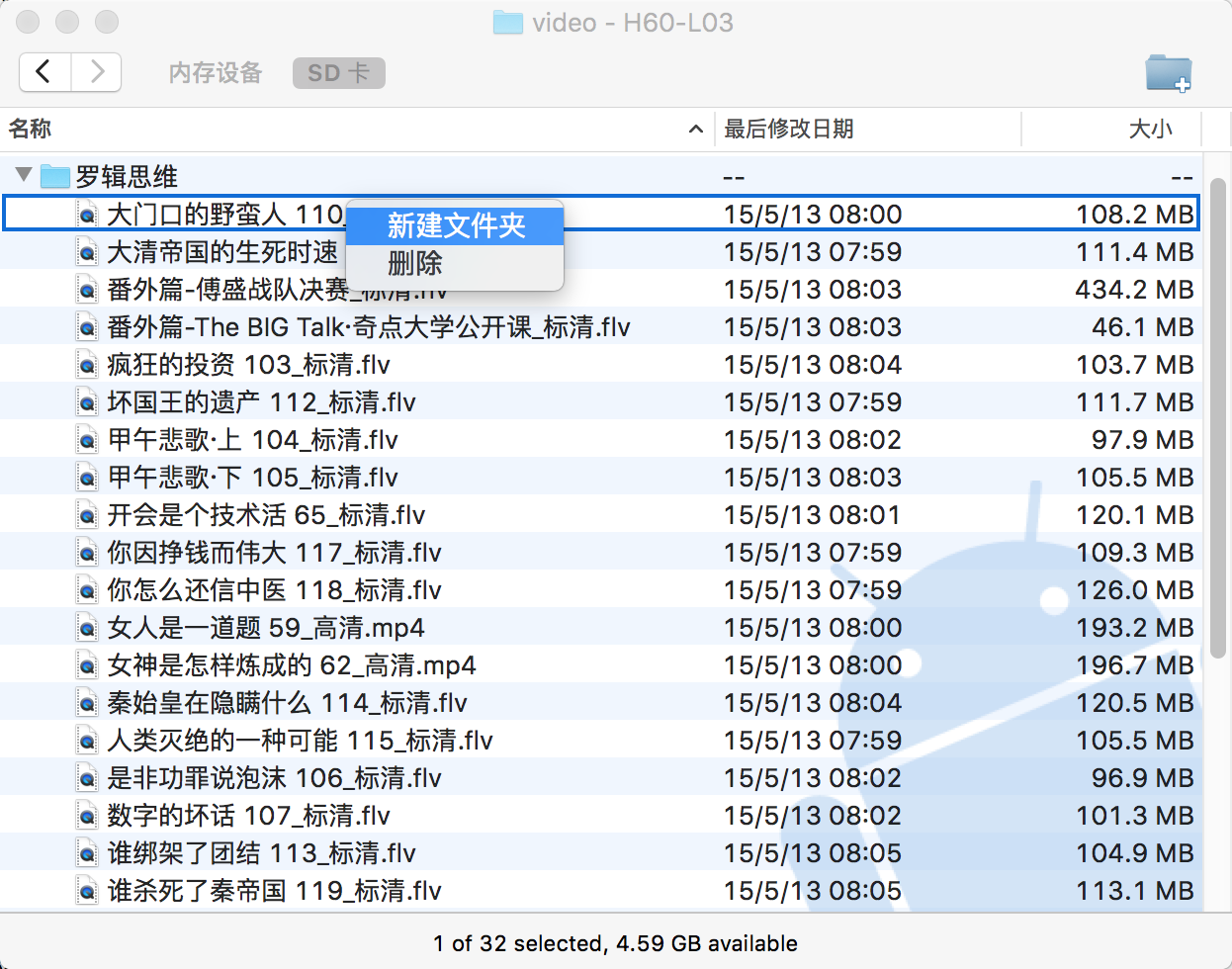Click the 113.1 MB size value
The height and width of the screenshot is (969, 1232).
click(1135, 891)
